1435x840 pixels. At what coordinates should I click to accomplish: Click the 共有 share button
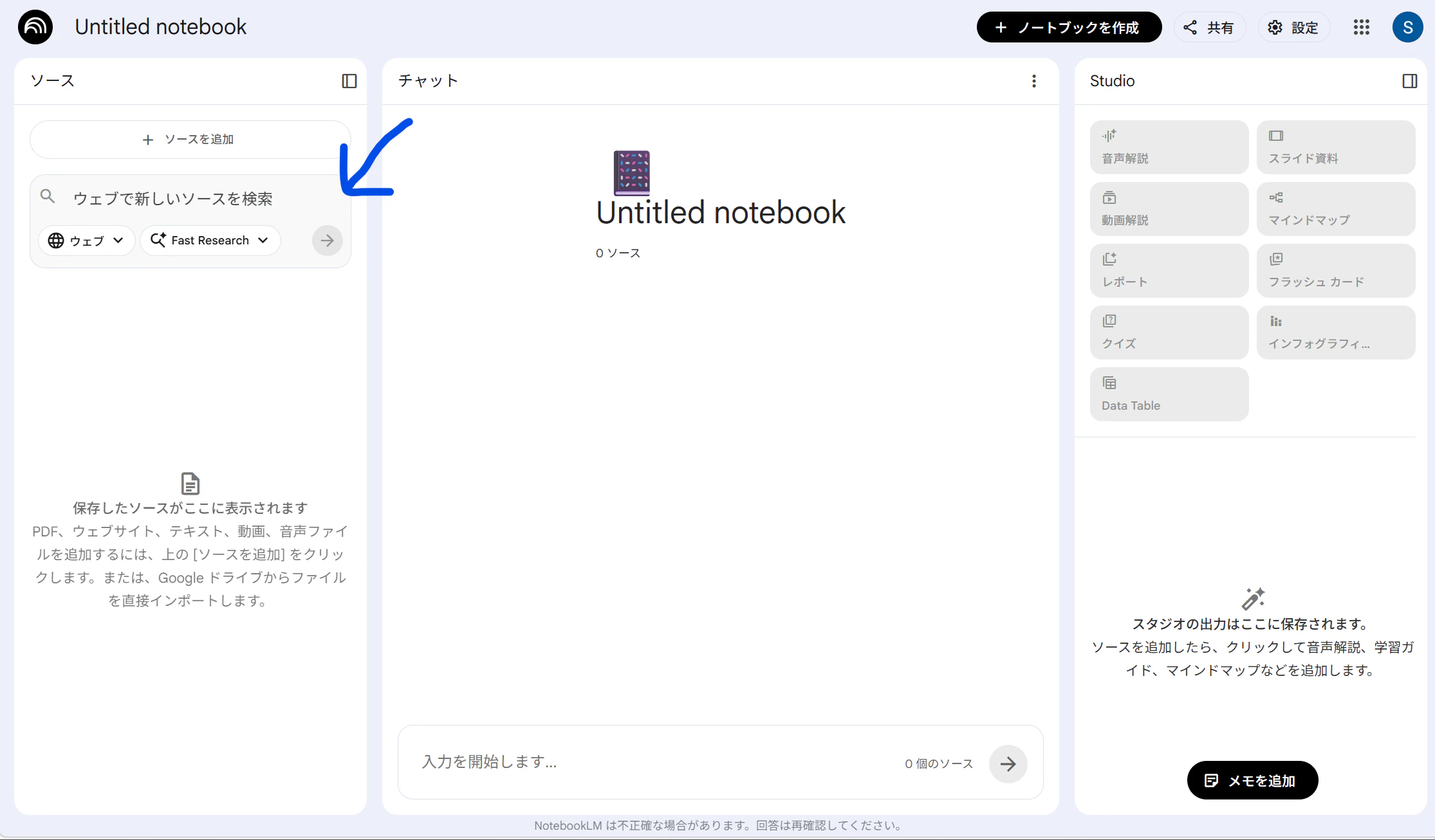tap(1208, 28)
